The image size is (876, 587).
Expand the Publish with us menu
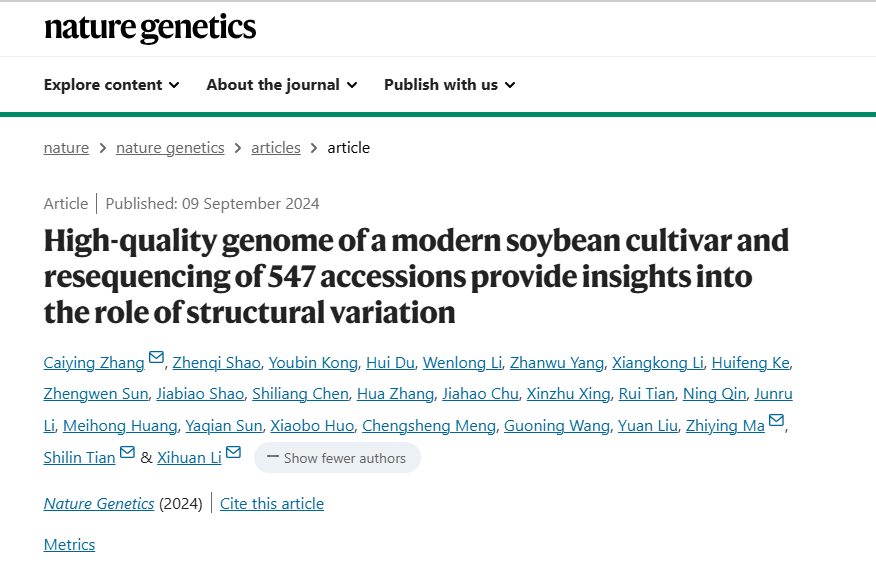pyautogui.click(x=449, y=85)
